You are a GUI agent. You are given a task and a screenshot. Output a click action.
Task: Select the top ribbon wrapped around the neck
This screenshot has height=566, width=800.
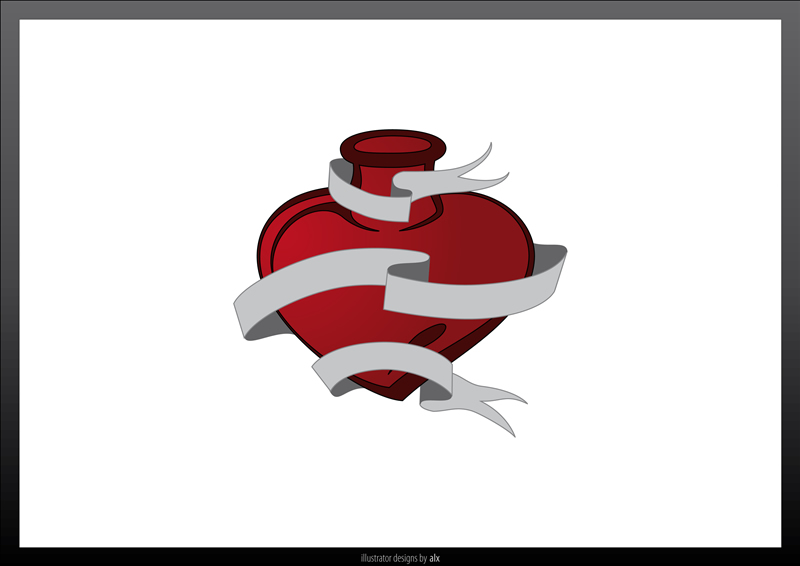tap(365, 195)
